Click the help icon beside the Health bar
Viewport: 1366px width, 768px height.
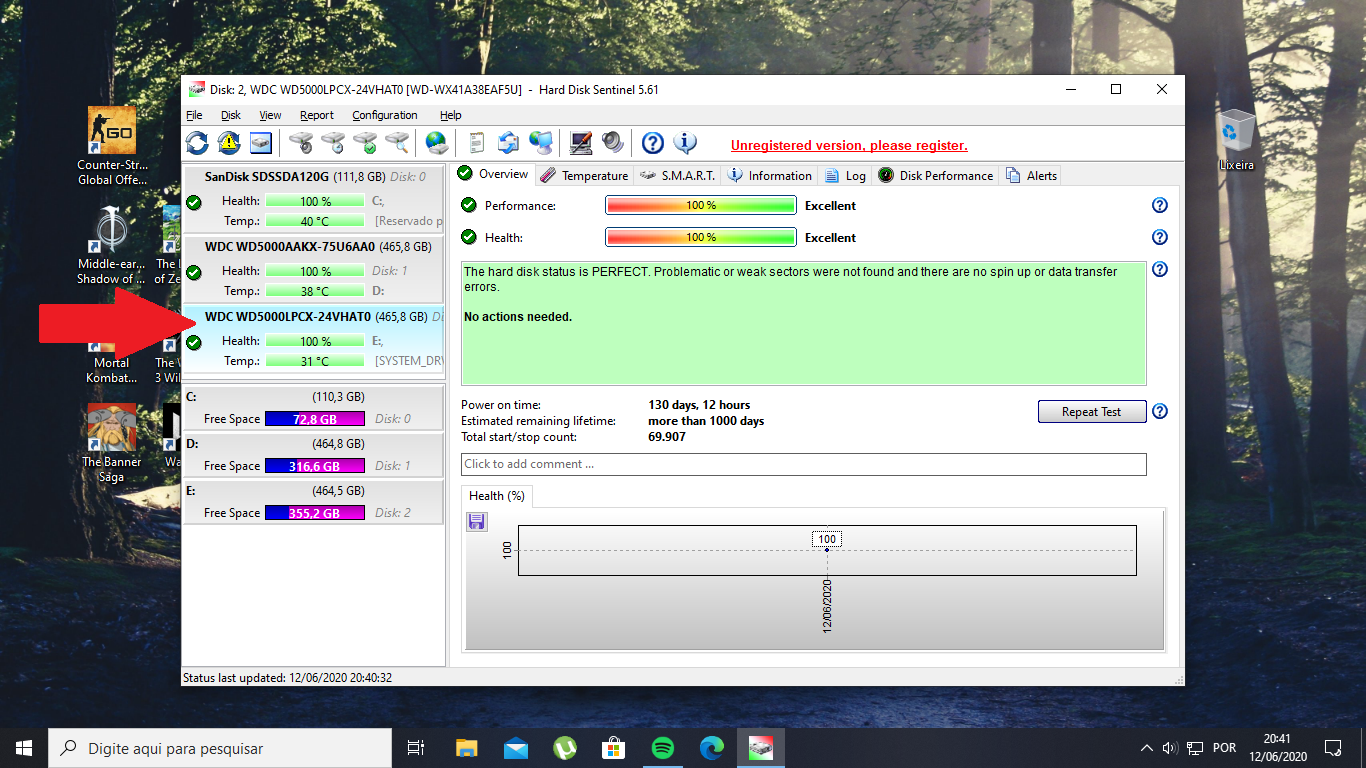click(x=1160, y=237)
